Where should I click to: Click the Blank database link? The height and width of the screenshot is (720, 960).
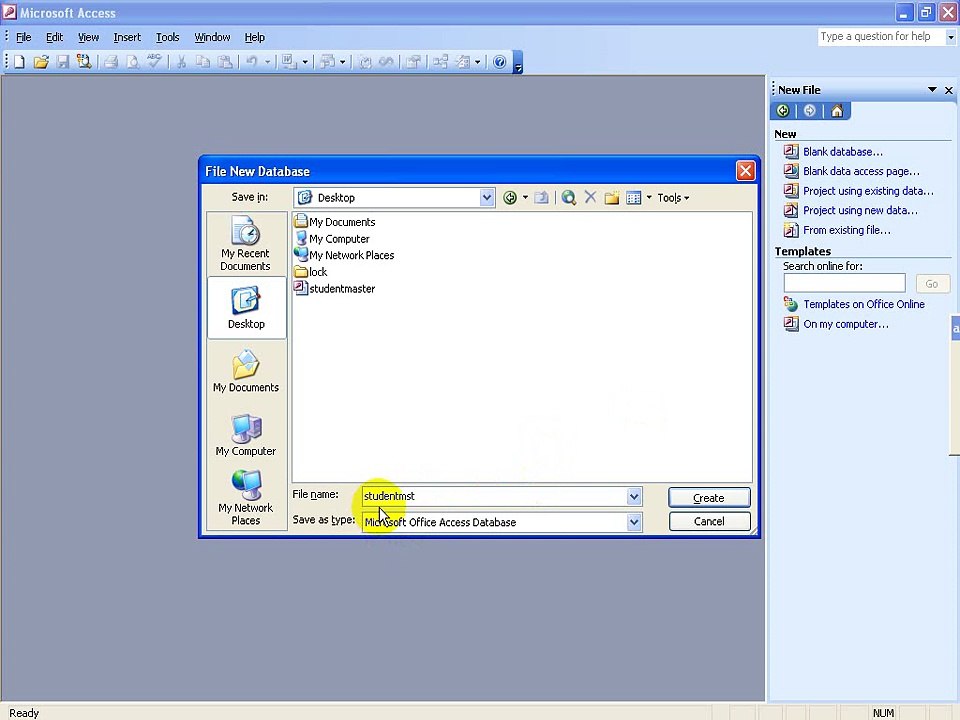(x=842, y=152)
